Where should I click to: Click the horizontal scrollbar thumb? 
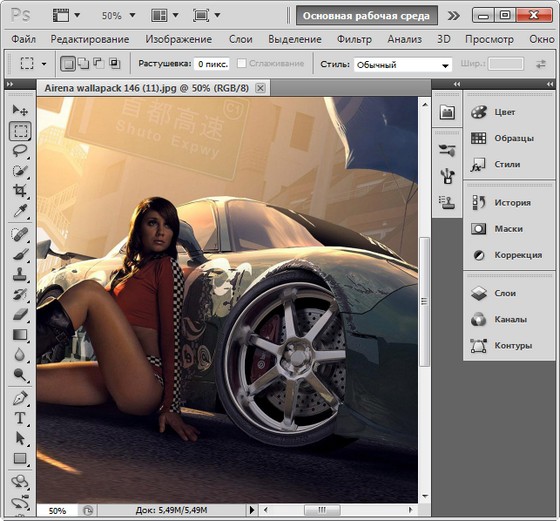tap(322, 510)
